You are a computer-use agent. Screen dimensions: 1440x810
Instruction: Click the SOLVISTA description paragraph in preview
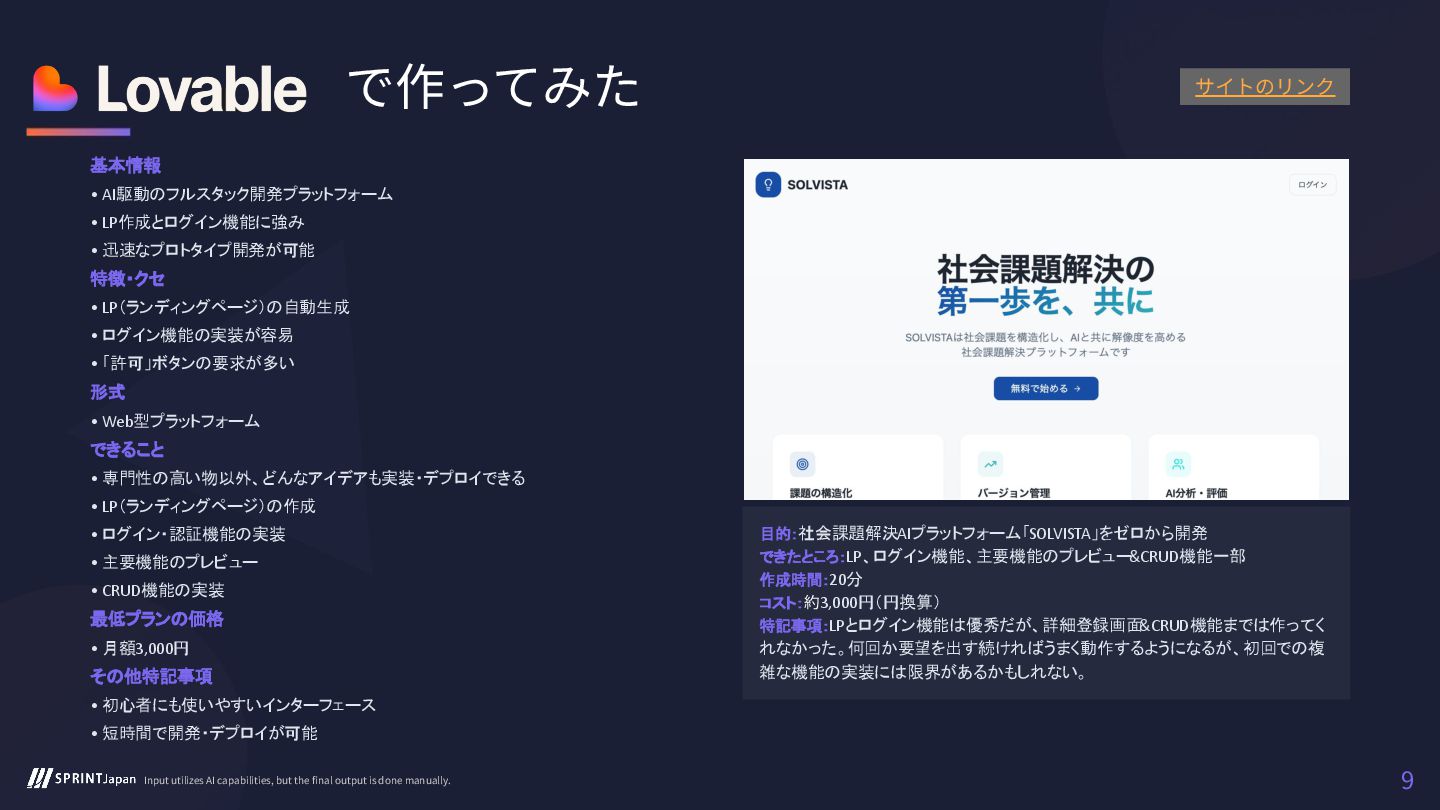coord(1045,345)
